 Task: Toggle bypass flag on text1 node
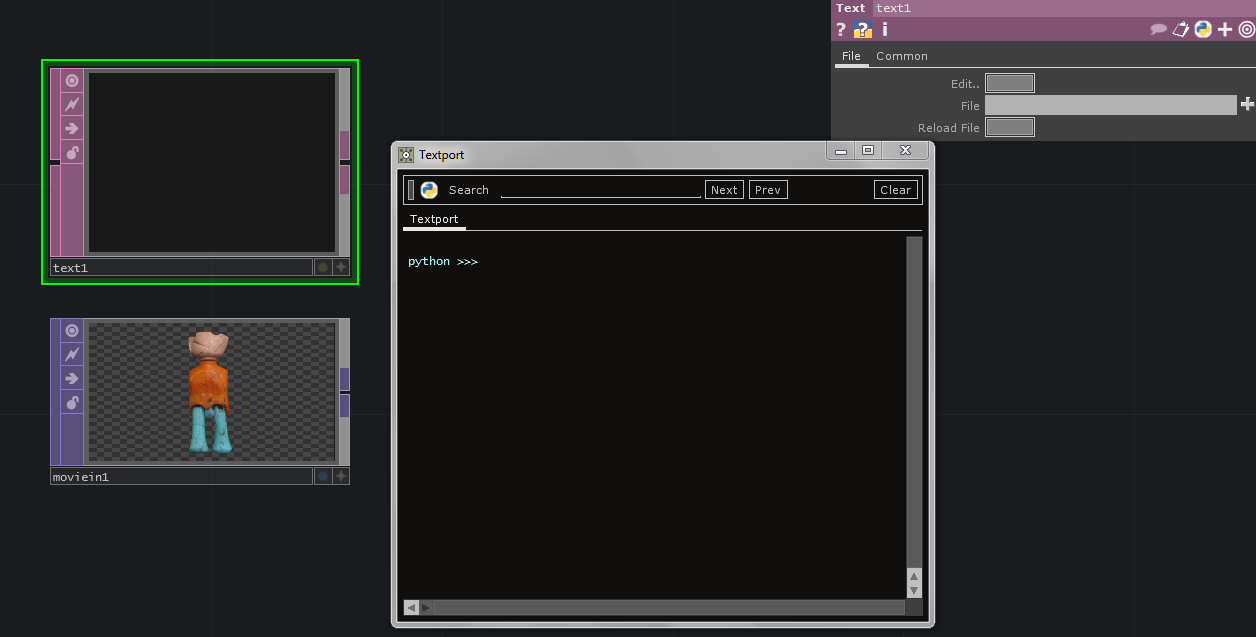click(72, 105)
